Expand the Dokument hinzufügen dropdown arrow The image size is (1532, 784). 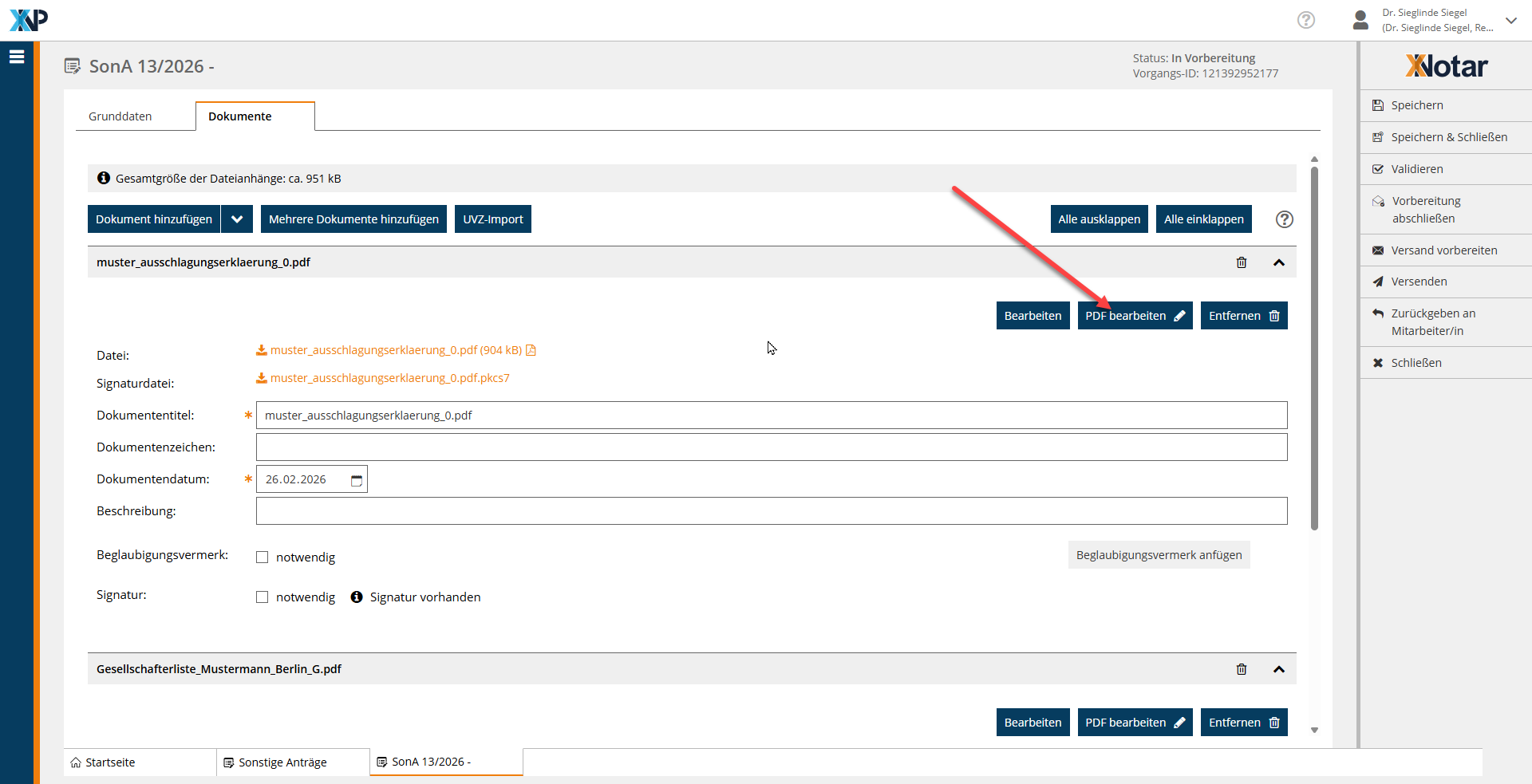click(x=237, y=219)
